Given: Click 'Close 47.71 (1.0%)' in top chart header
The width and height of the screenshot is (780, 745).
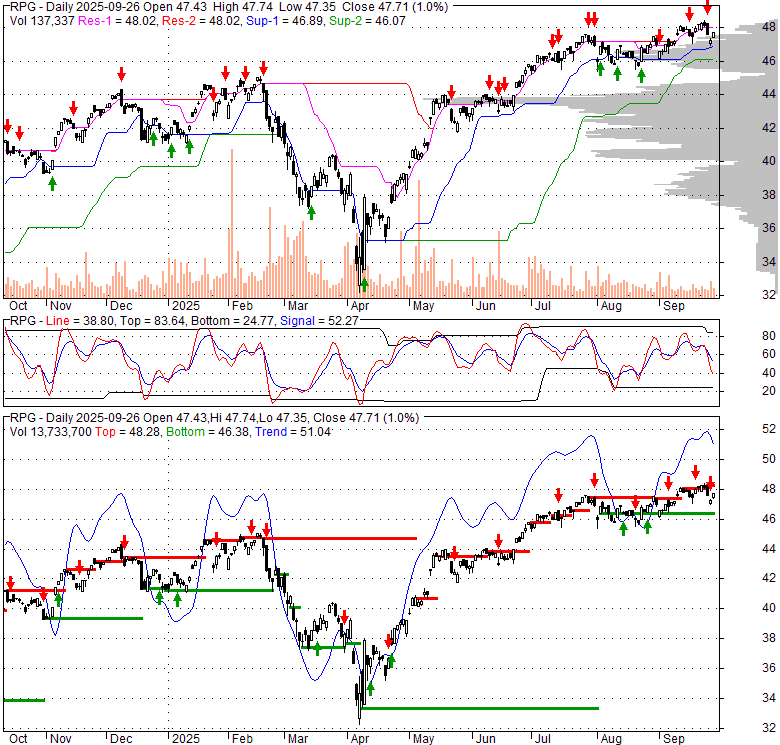Looking at the screenshot, I should tap(397, 7).
